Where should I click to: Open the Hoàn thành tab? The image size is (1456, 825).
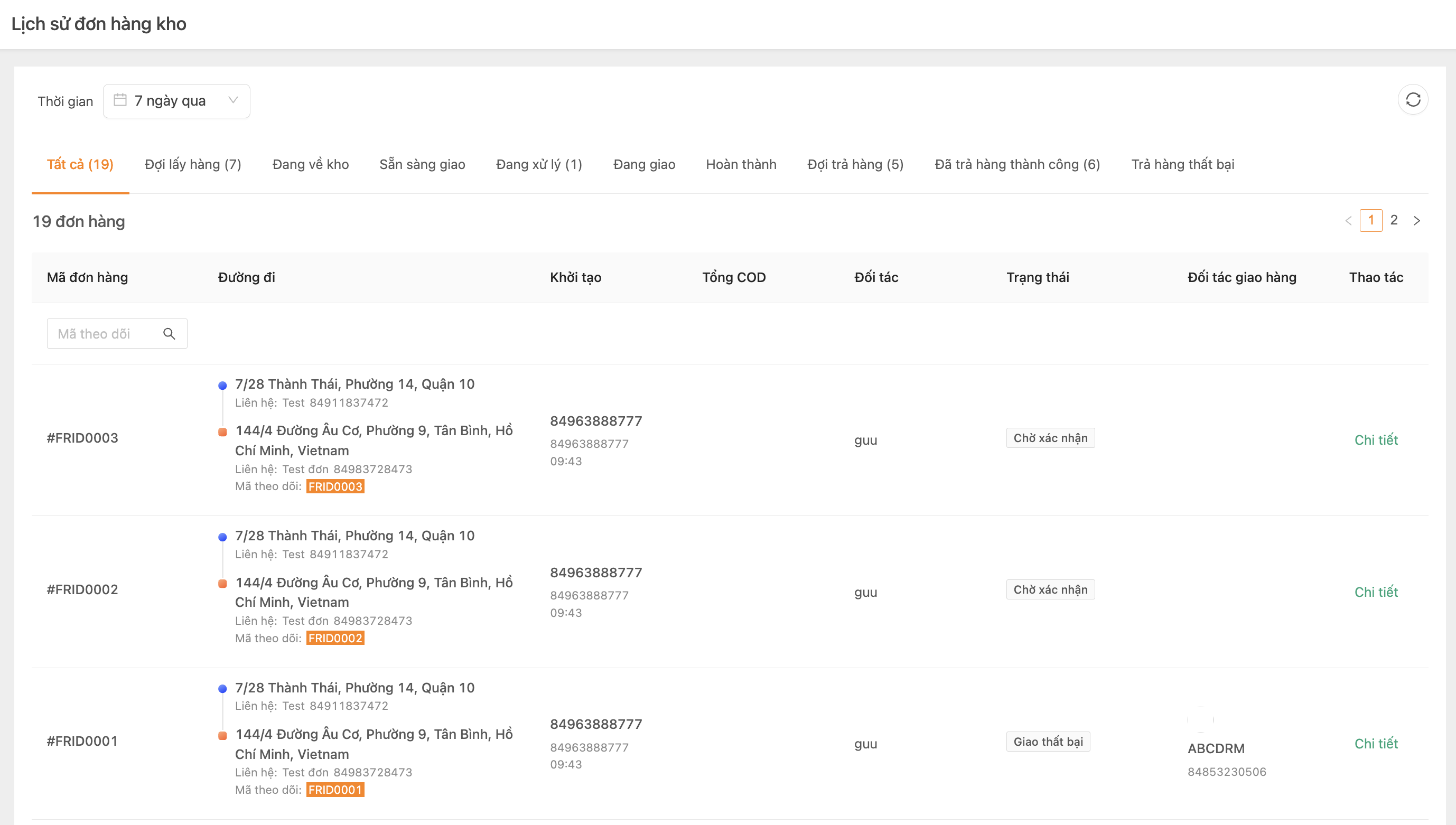[741, 164]
